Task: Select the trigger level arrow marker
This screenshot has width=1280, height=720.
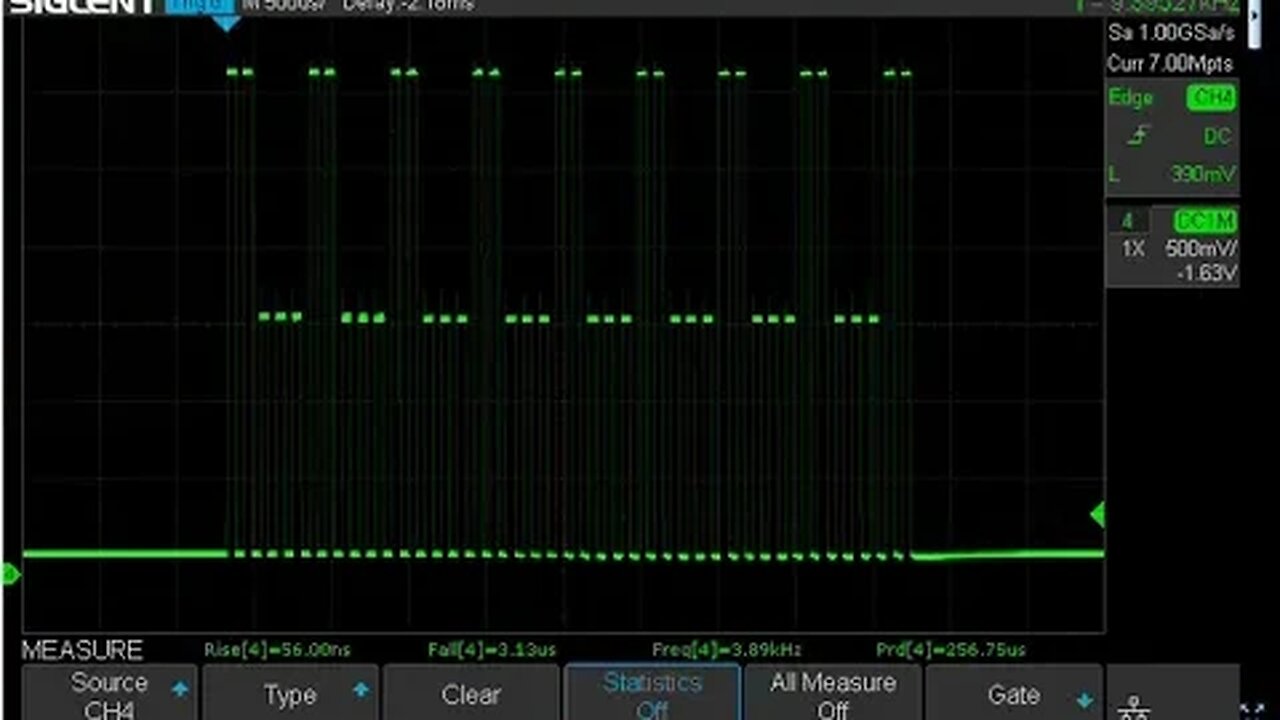Action: pyautogui.click(x=1097, y=515)
